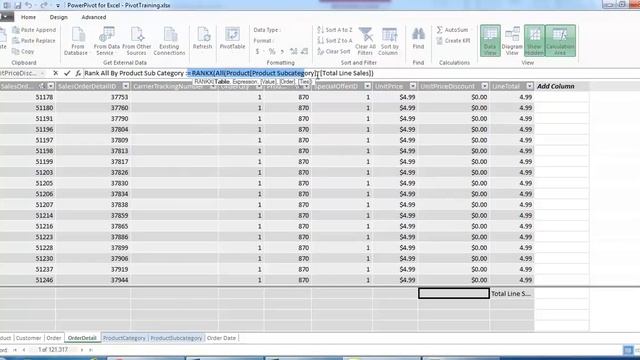Switch to Data View
The image size is (640, 360).
pos(490,40)
